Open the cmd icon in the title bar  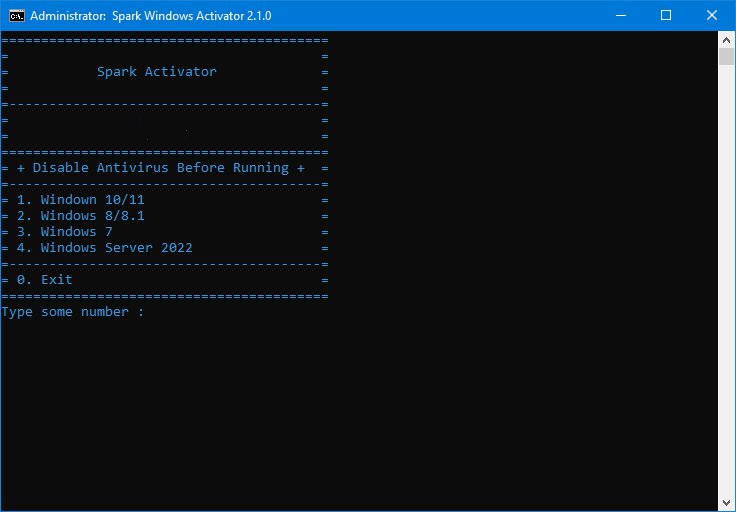click(17, 15)
